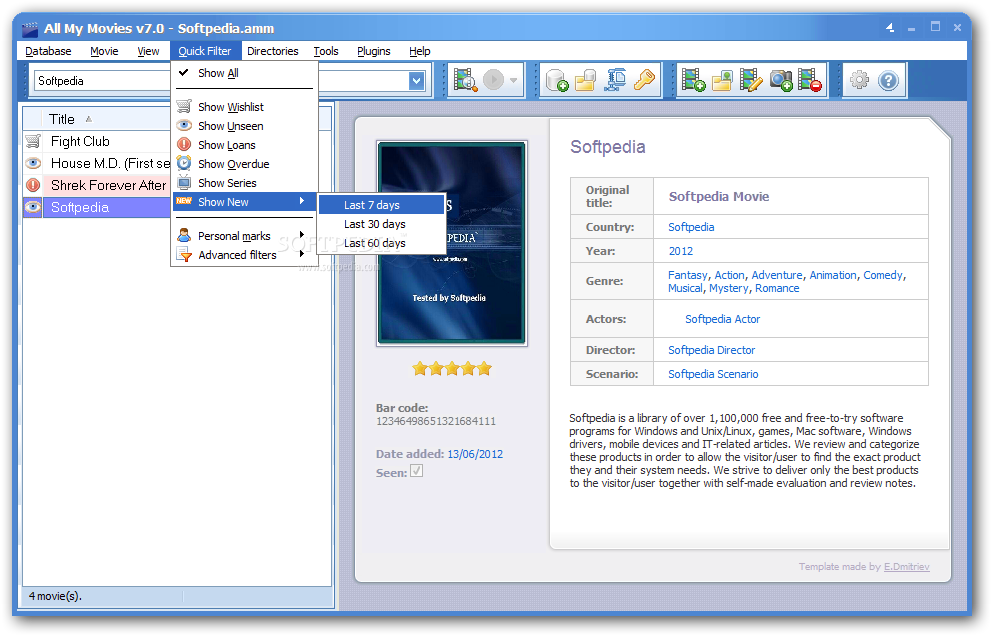This screenshot has width=992, height=636.
Task: Click the Softpedia Actor link
Action: click(x=722, y=320)
